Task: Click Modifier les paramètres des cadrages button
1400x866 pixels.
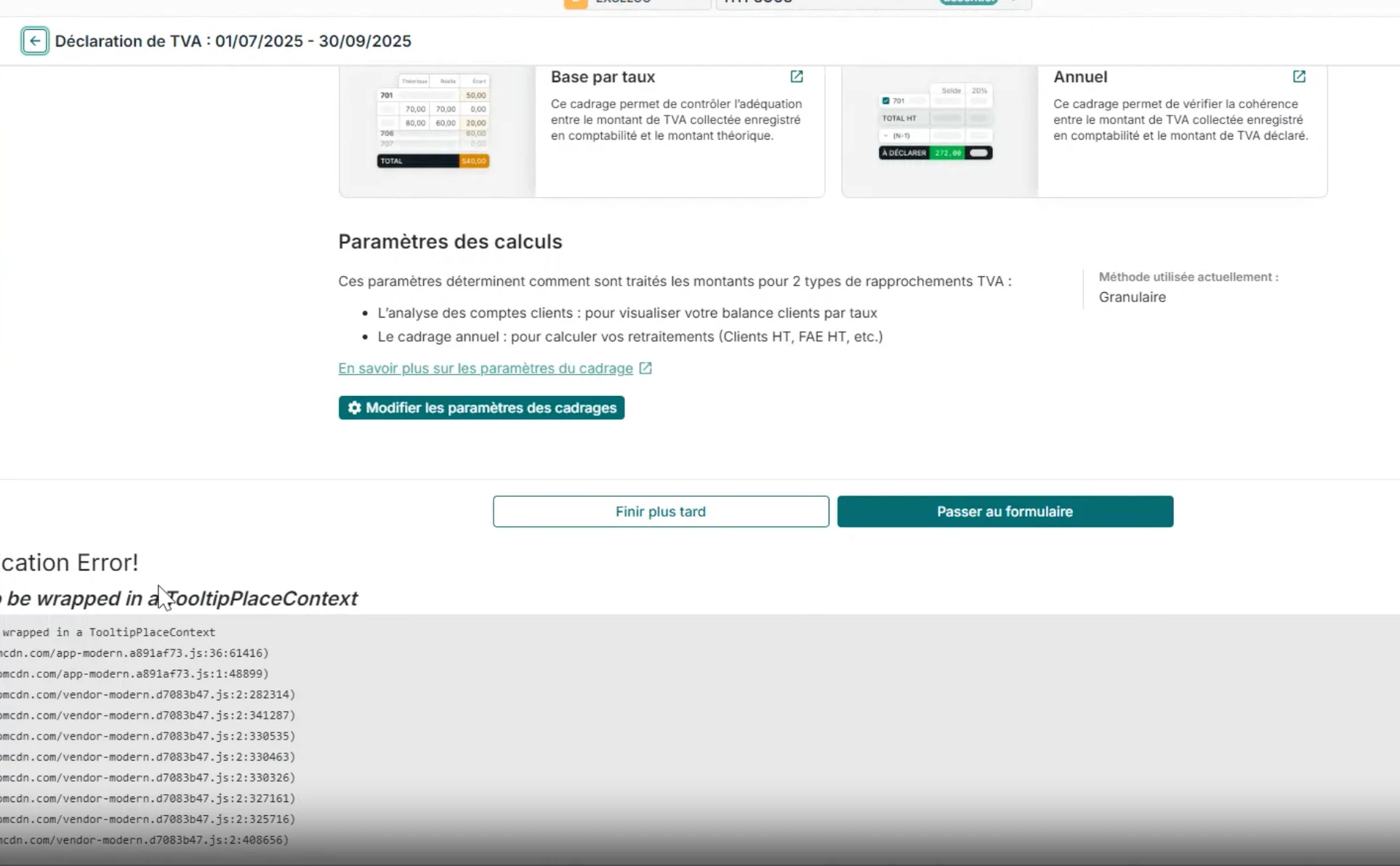Action: pyautogui.click(x=481, y=408)
